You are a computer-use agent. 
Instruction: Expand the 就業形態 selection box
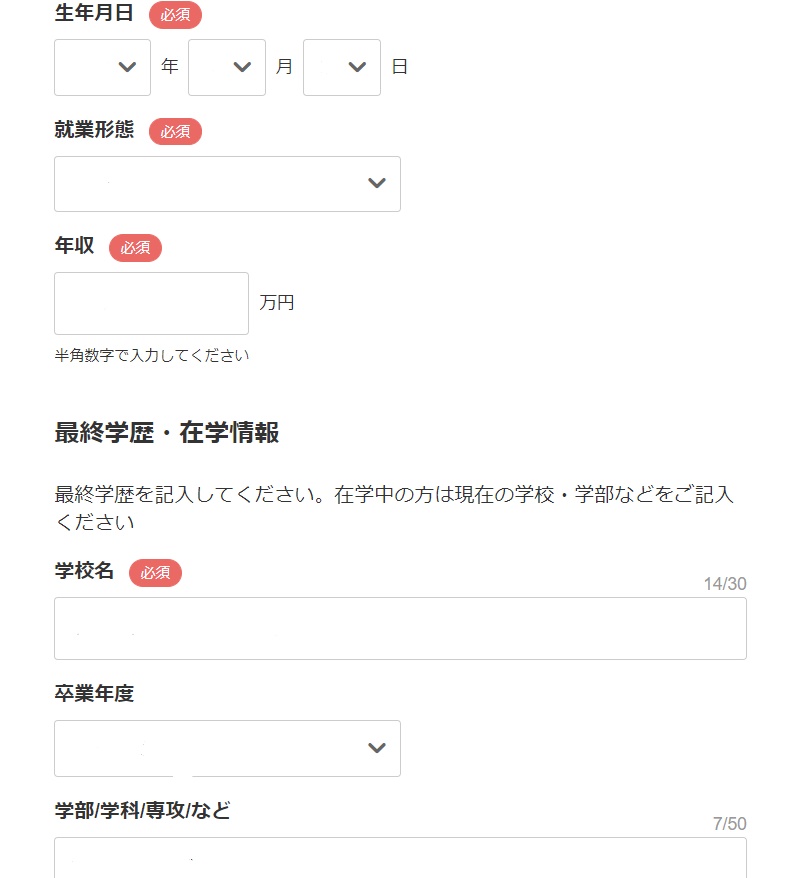227,184
